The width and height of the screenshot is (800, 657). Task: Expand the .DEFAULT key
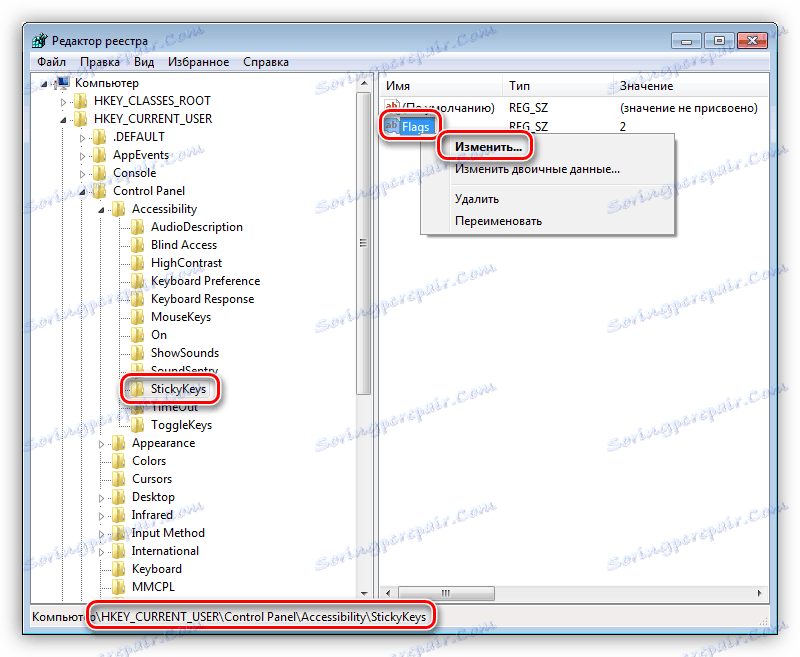(82, 138)
